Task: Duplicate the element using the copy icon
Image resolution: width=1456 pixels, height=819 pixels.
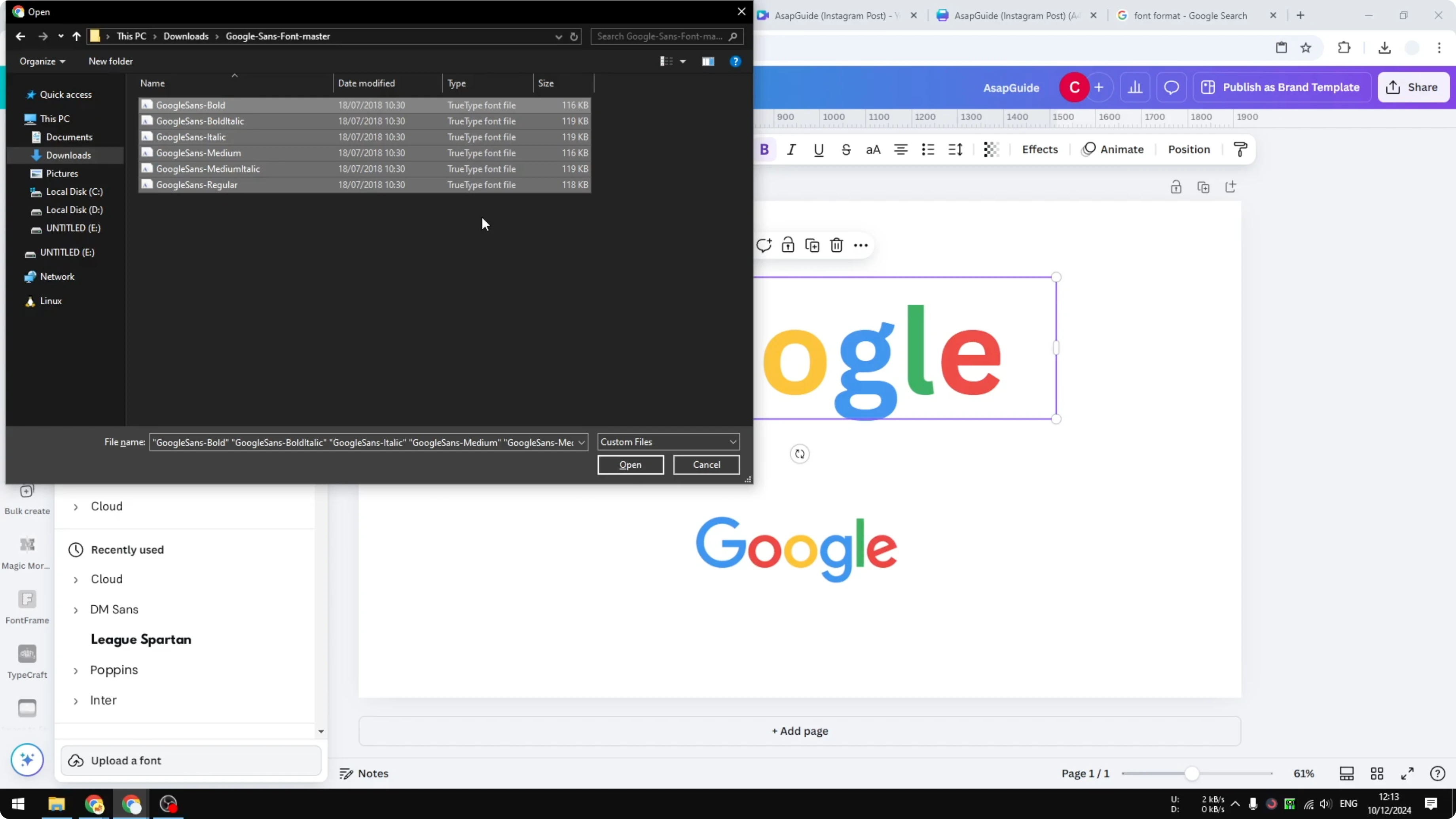Action: 812,245
